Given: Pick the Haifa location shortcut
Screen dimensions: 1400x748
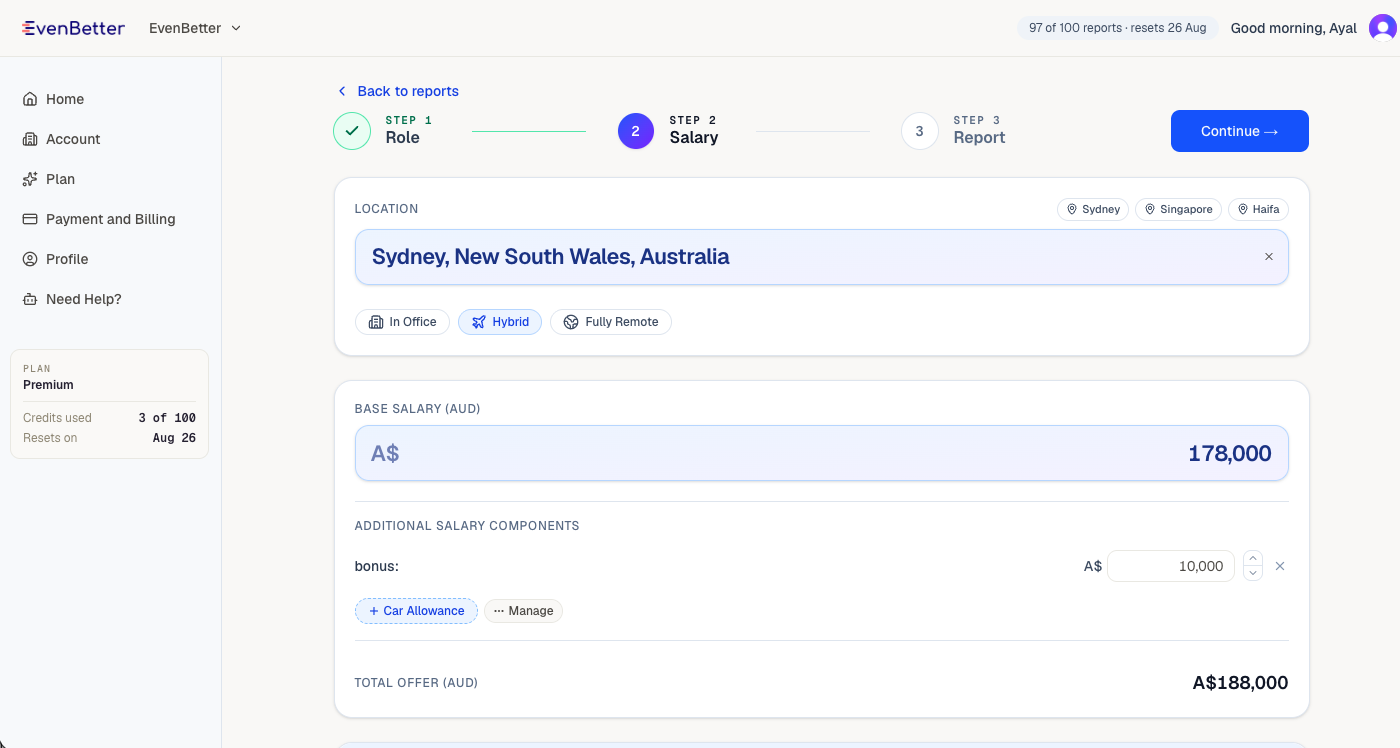Looking at the screenshot, I should pyautogui.click(x=1258, y=209).
